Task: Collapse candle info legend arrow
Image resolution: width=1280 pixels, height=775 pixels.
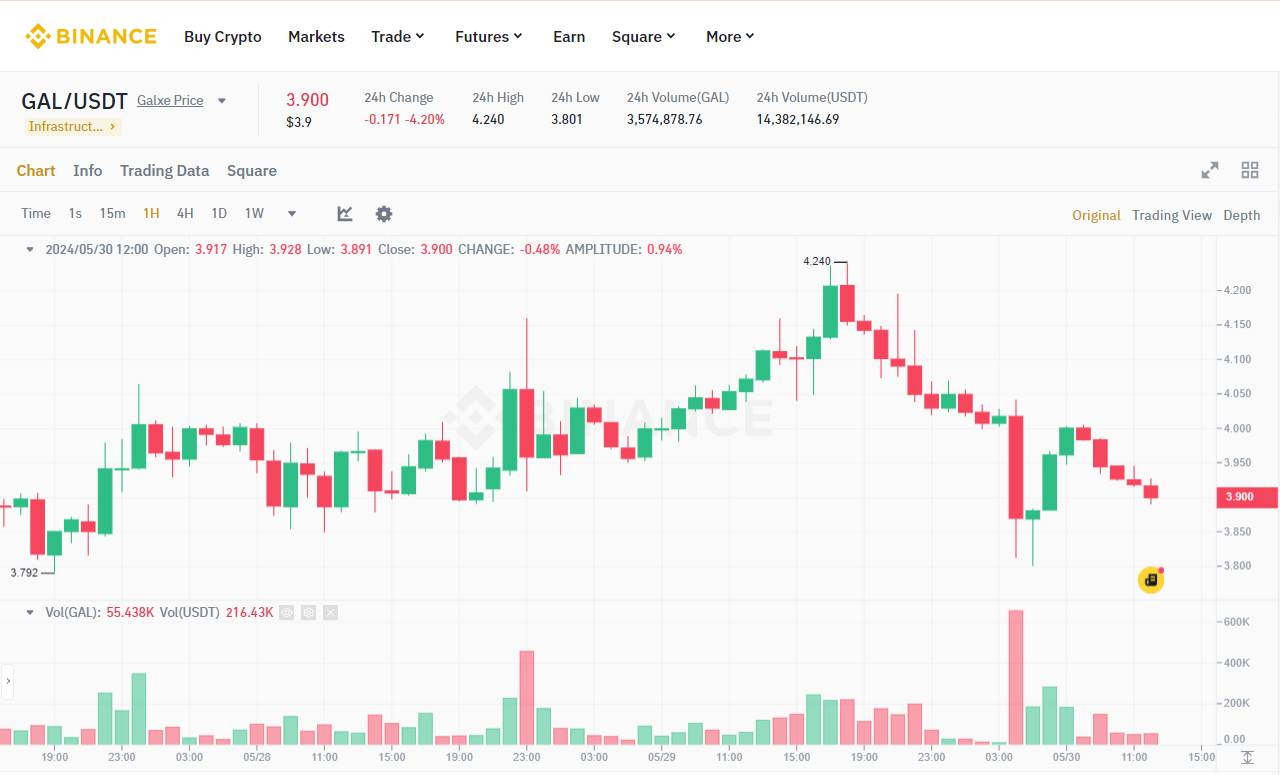Action: click(x=30, y=249)
